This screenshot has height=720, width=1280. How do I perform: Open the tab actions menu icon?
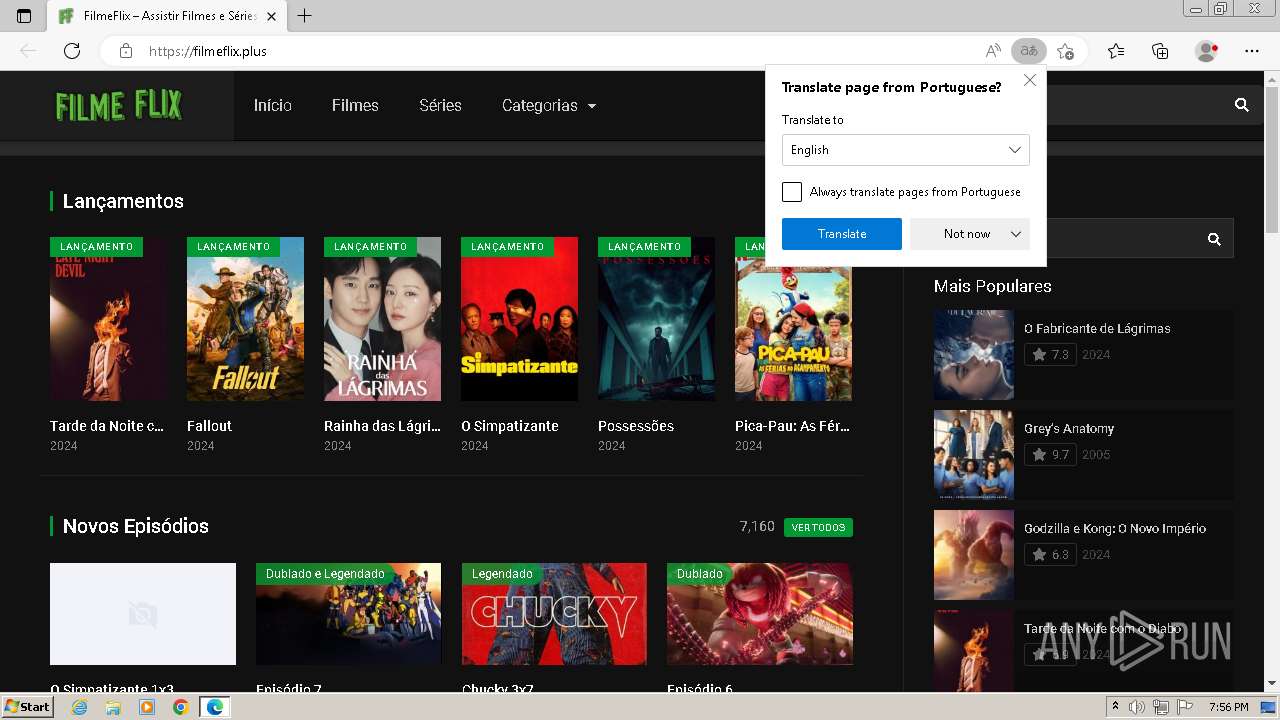point(24,16)
